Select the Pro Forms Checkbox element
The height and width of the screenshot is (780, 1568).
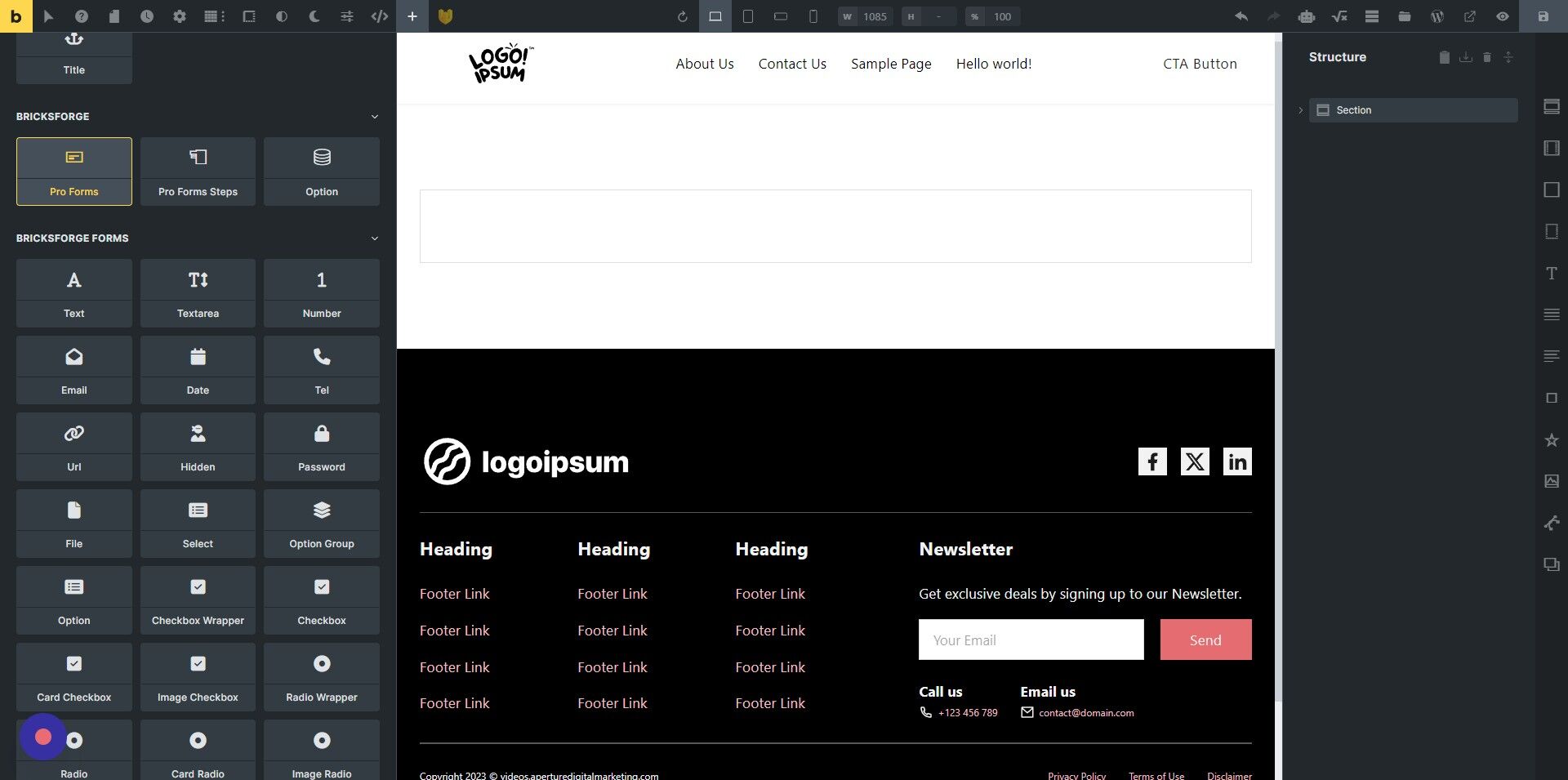[321, 599]
